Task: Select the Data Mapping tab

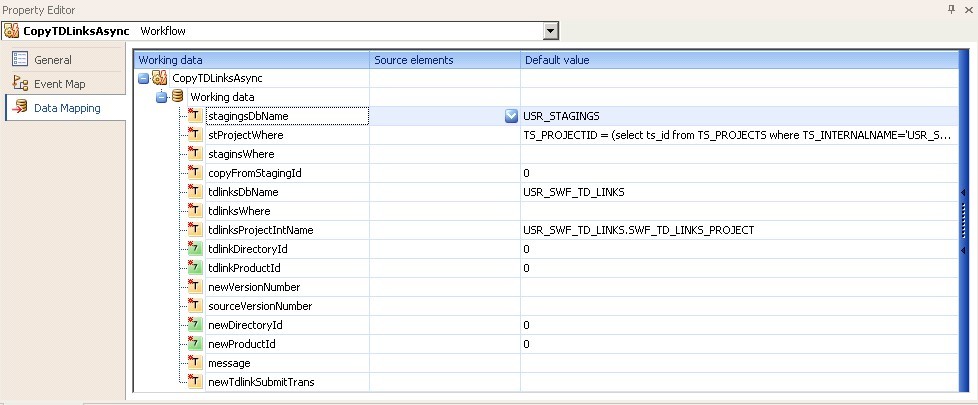Action: pos(65,108)
